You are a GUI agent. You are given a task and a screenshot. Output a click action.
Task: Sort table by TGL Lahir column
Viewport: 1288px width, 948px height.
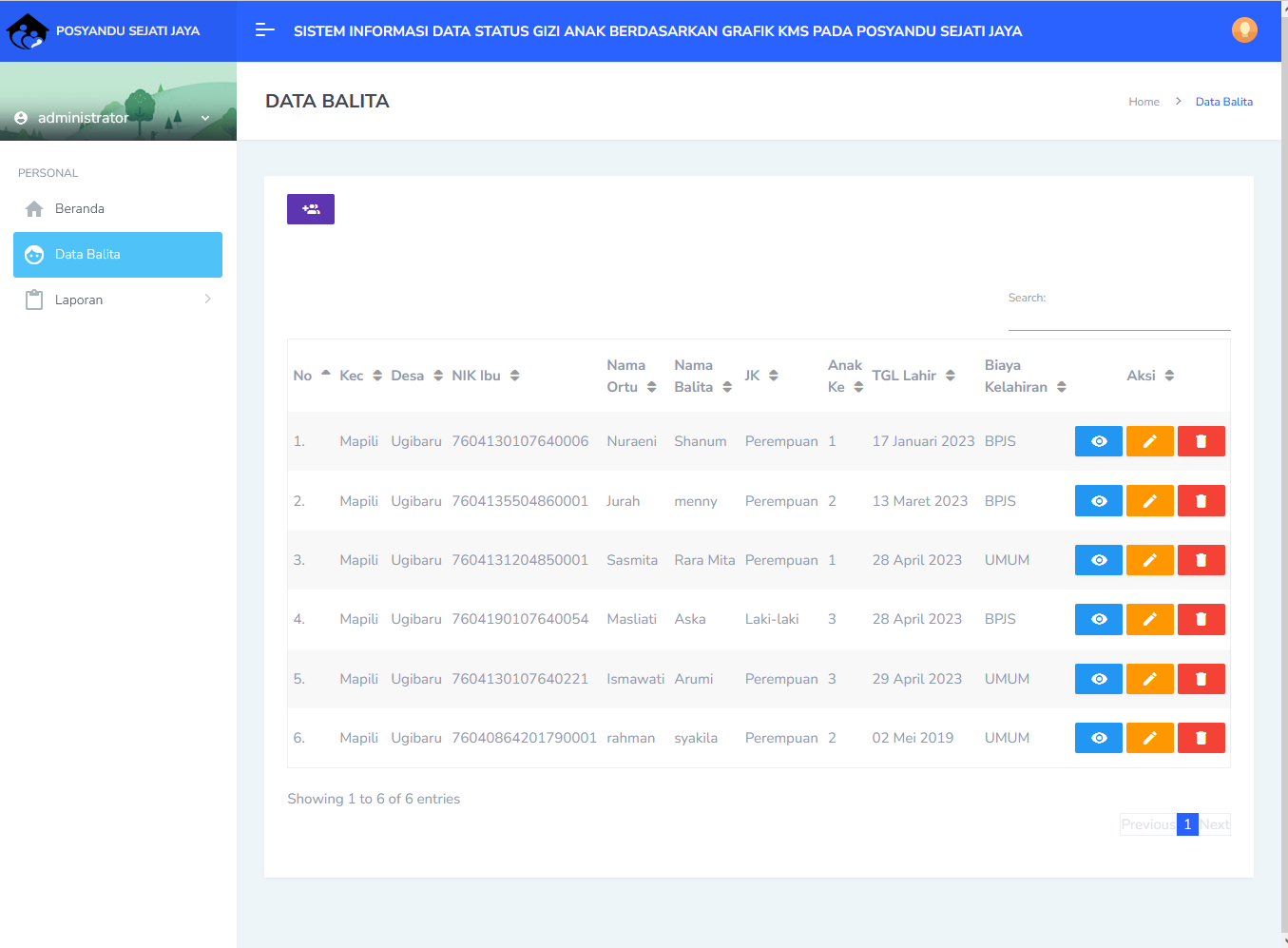913,376
